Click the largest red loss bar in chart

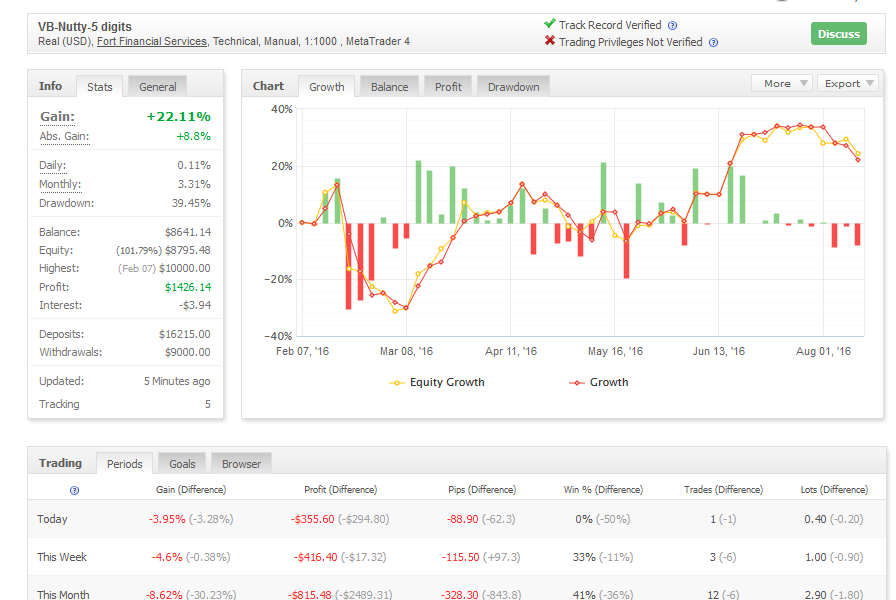[349, 266]
